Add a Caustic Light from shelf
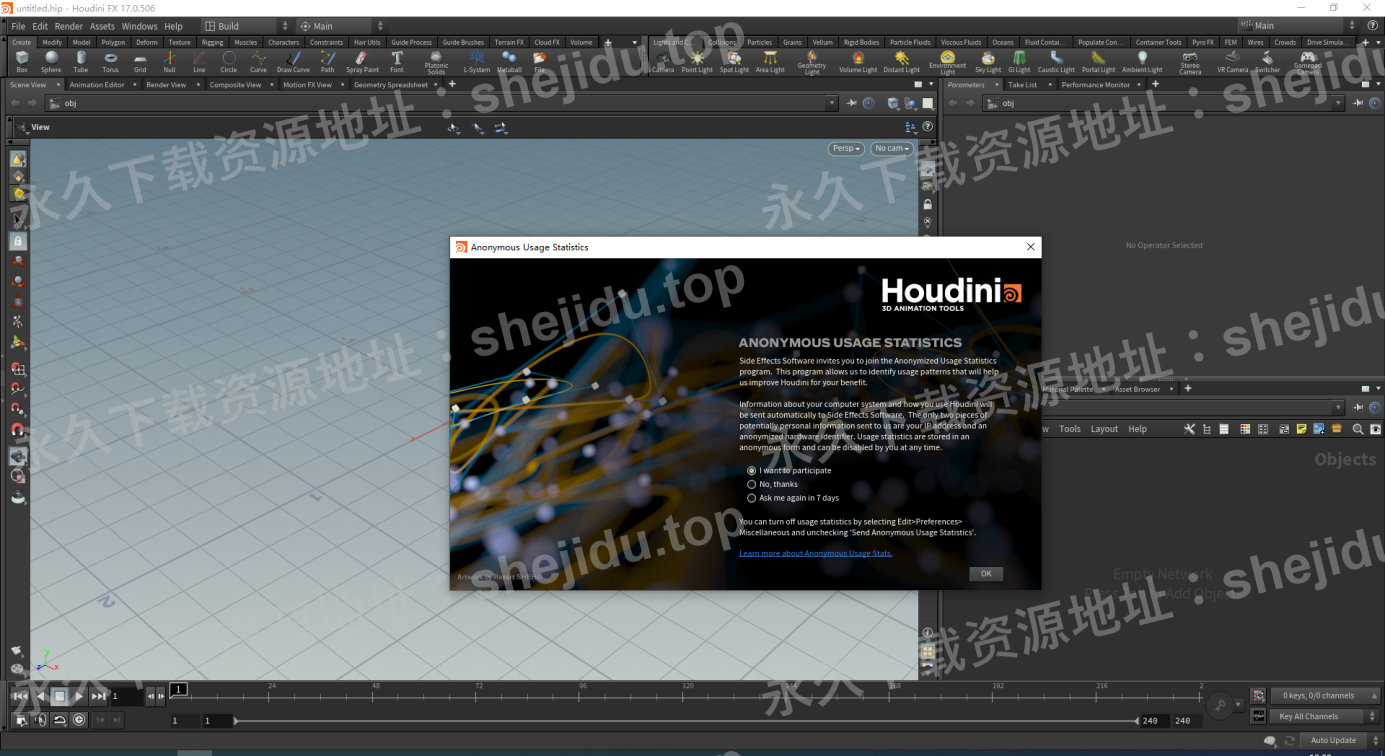This screenshot has height=756, width=1385. click(1056, 62)
